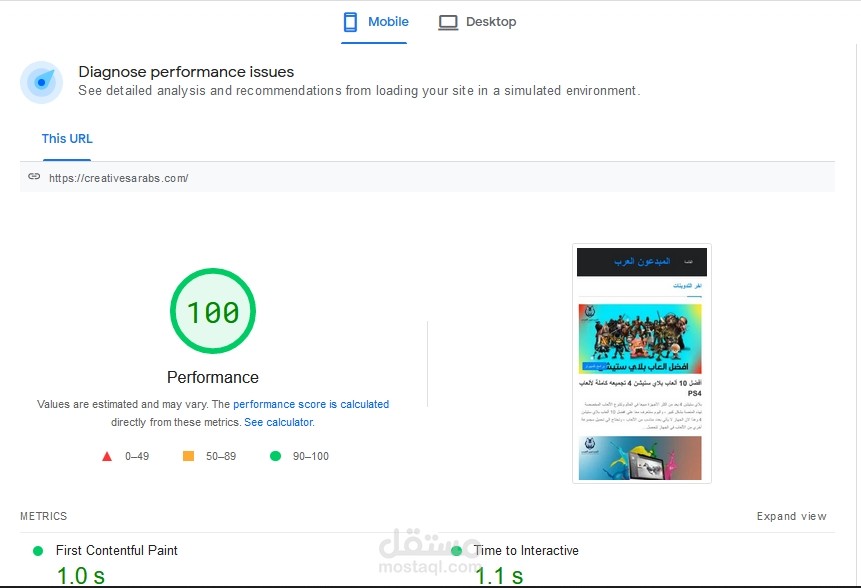Click the Performance label under the gauge

pos(213,377)
